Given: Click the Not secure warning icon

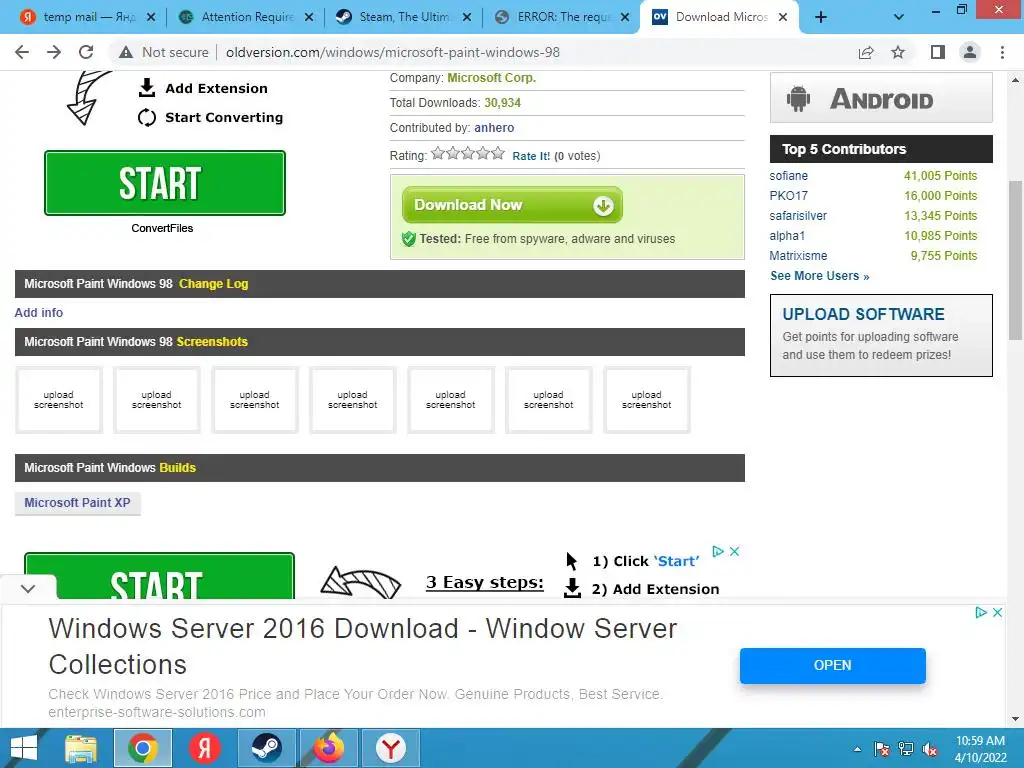Looking at the screenshot, I should tap(126, 52).
